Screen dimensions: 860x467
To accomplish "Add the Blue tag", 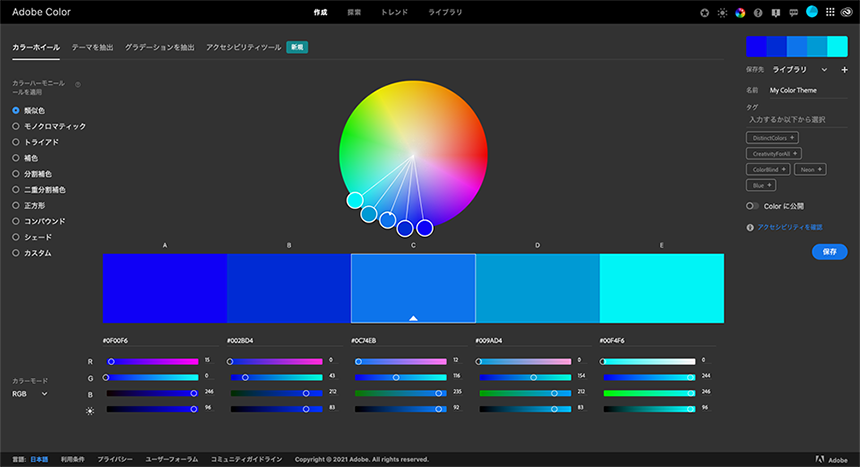I will coord(761,185).
